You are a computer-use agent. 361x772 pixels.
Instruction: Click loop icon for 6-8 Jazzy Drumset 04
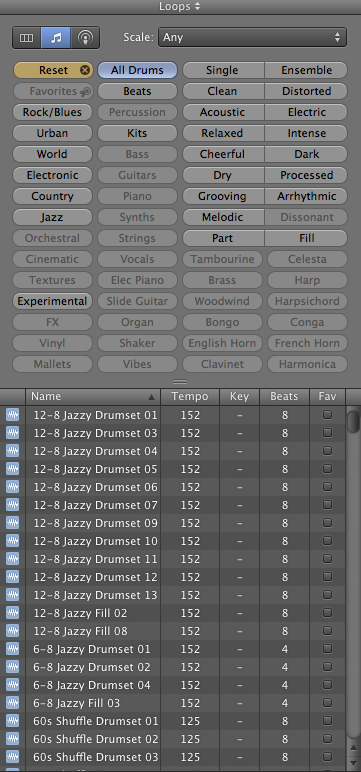pyautogui.click(x=12, y=685)
